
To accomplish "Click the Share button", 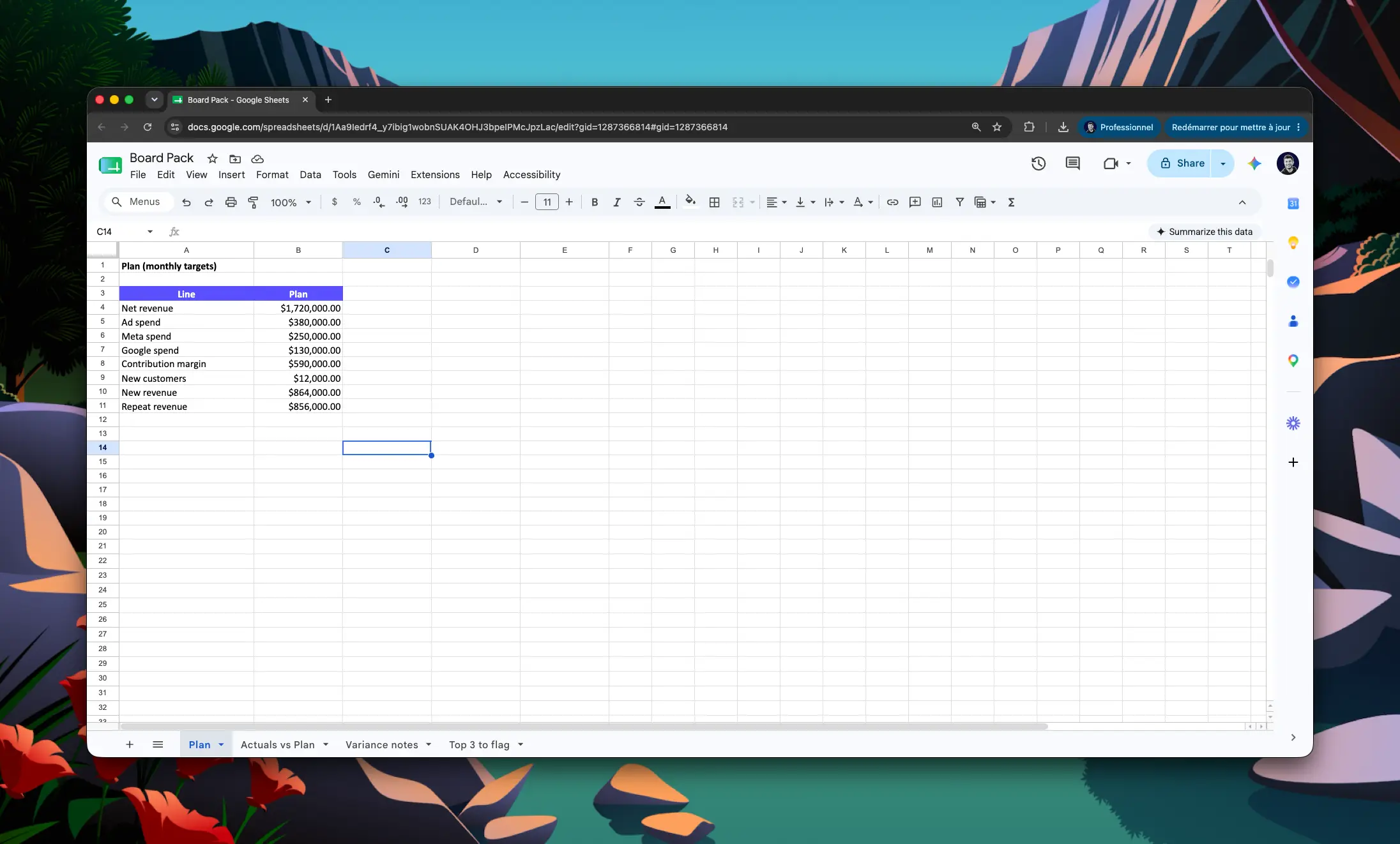I will coord(1182,163).
